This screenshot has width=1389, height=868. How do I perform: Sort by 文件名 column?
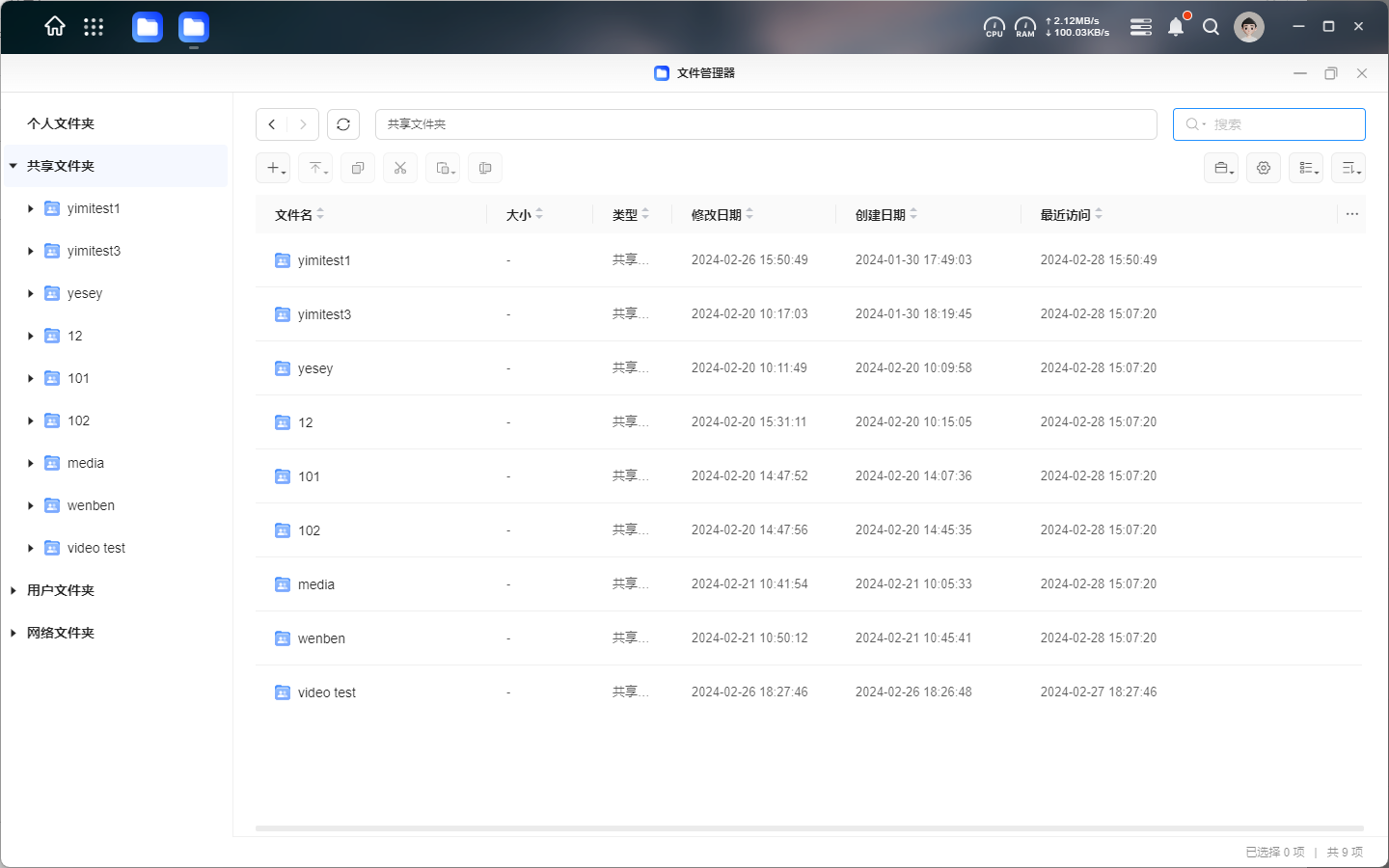coord(299,215)
